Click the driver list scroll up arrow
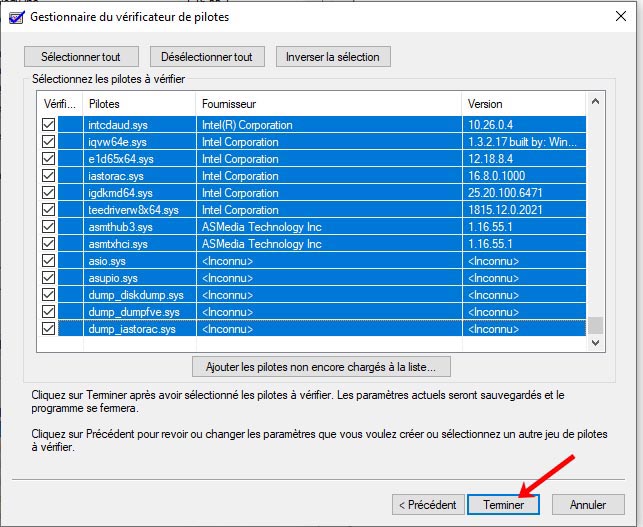 (595, 101)
